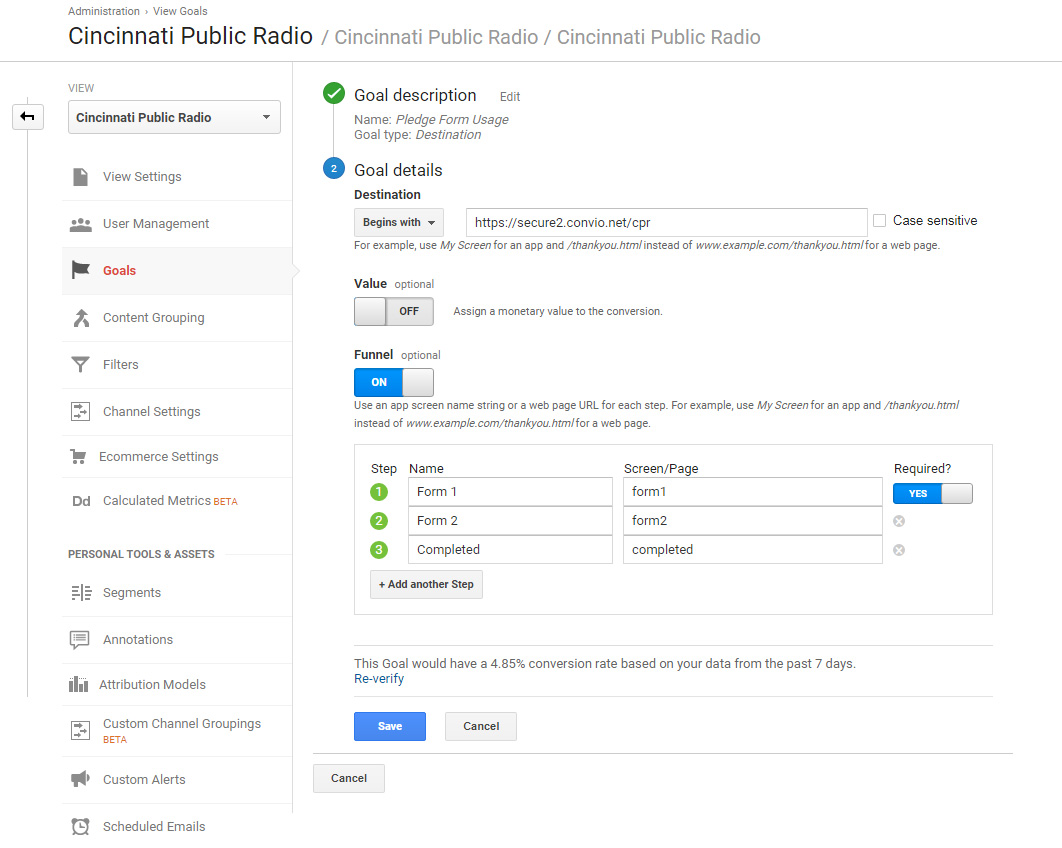1062x848 pixels.
Task: Click the bottom Cancel button
Action: 349,779
